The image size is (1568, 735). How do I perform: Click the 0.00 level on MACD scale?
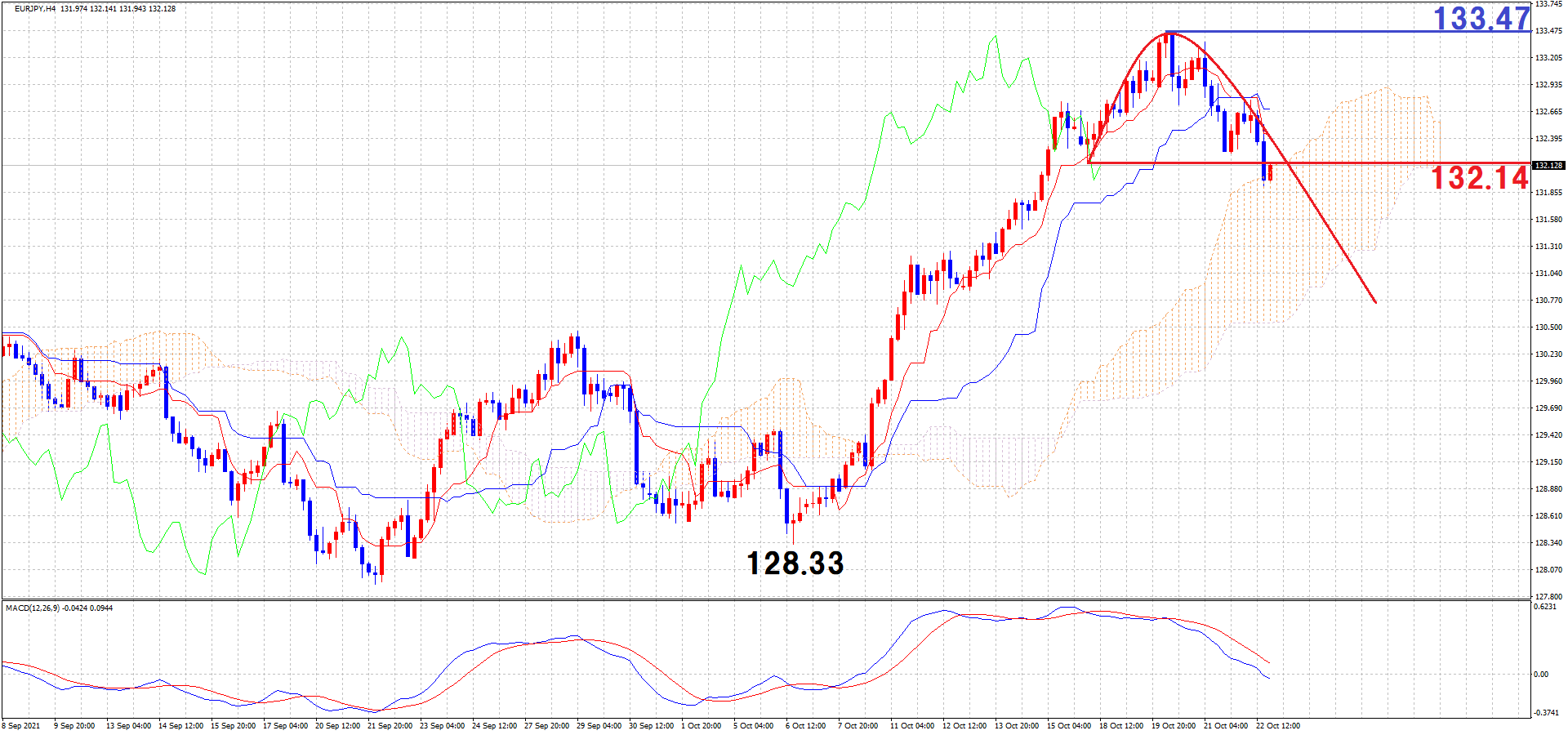(x=1541, y=675)
